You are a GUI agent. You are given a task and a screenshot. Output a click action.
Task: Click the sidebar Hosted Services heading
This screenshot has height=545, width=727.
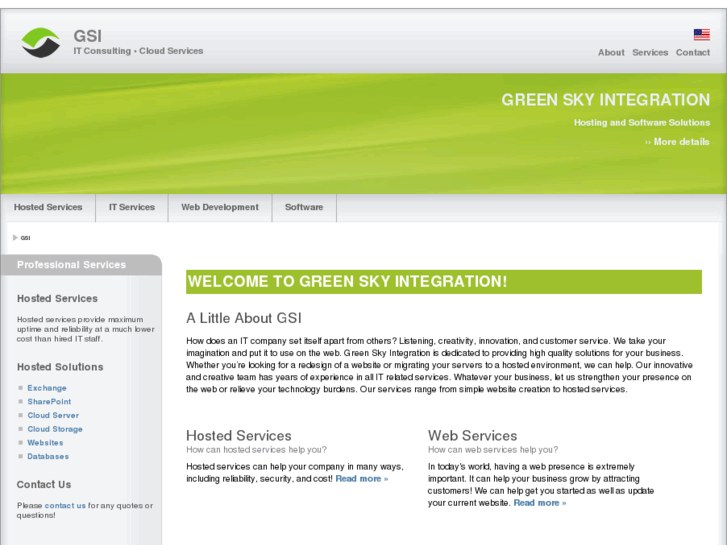click(x=57, y=299)
